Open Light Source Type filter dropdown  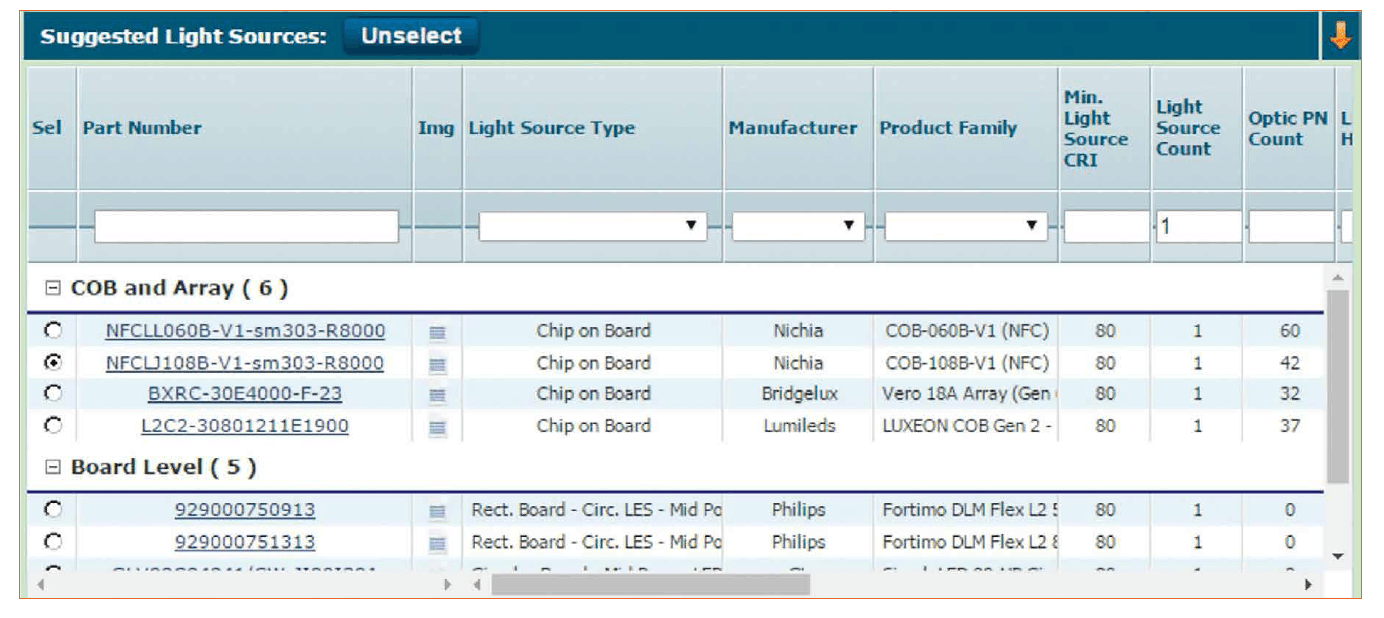(x=593, y=226)
